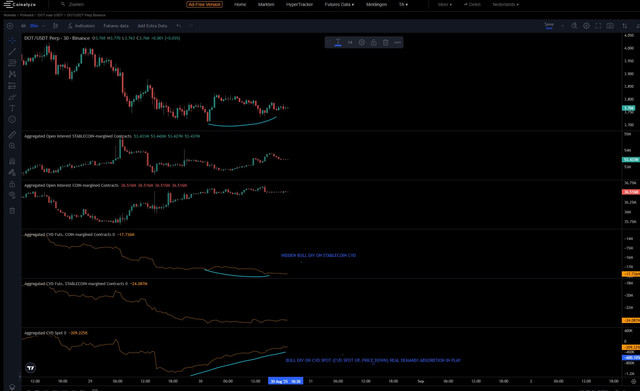Viewport: 640px width, 391px height.
Task: Click the current price label on price axis
Action: coord(629,108)
